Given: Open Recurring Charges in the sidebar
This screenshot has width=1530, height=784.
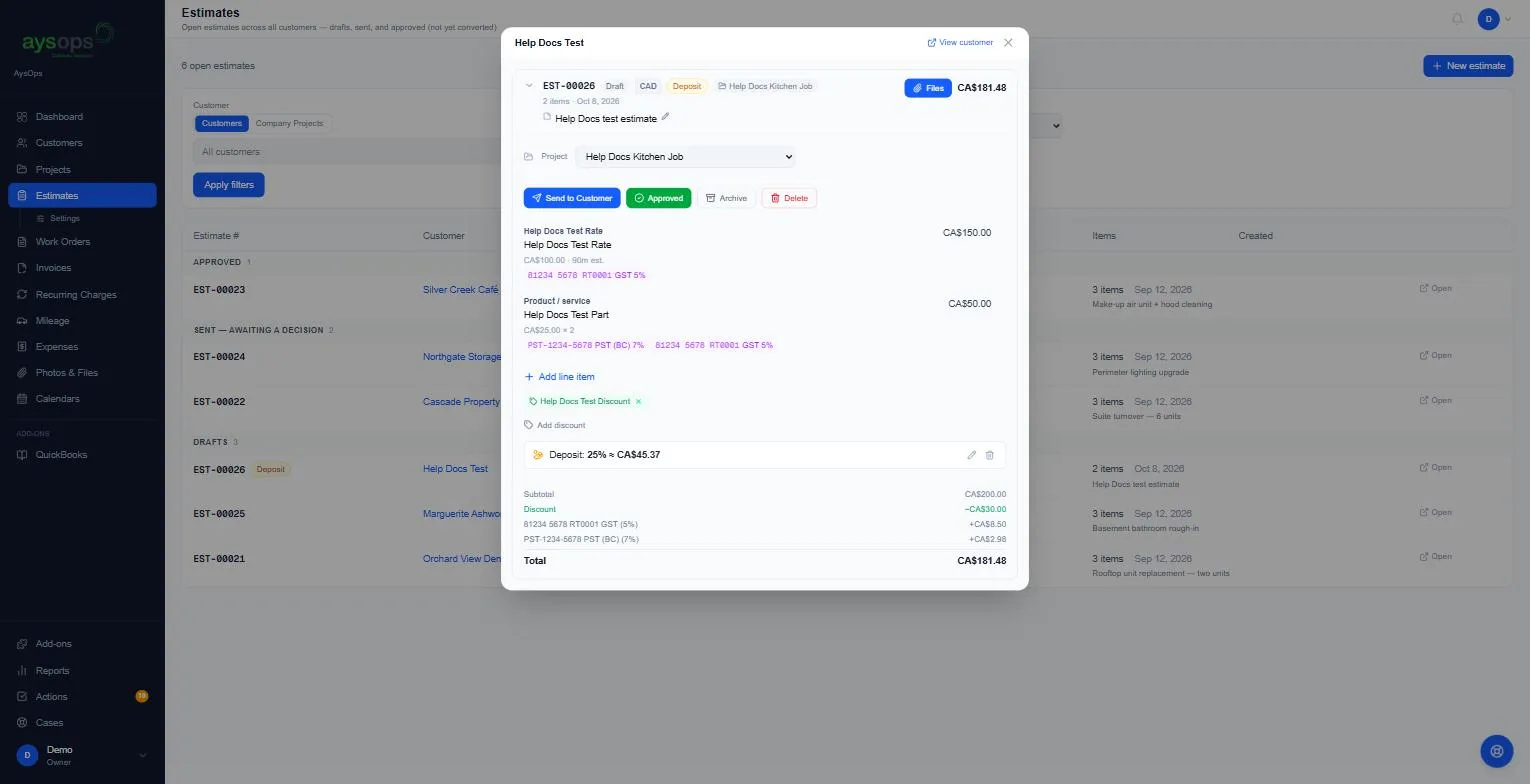Looking at the screenshot, I should (x=76, y=295).
